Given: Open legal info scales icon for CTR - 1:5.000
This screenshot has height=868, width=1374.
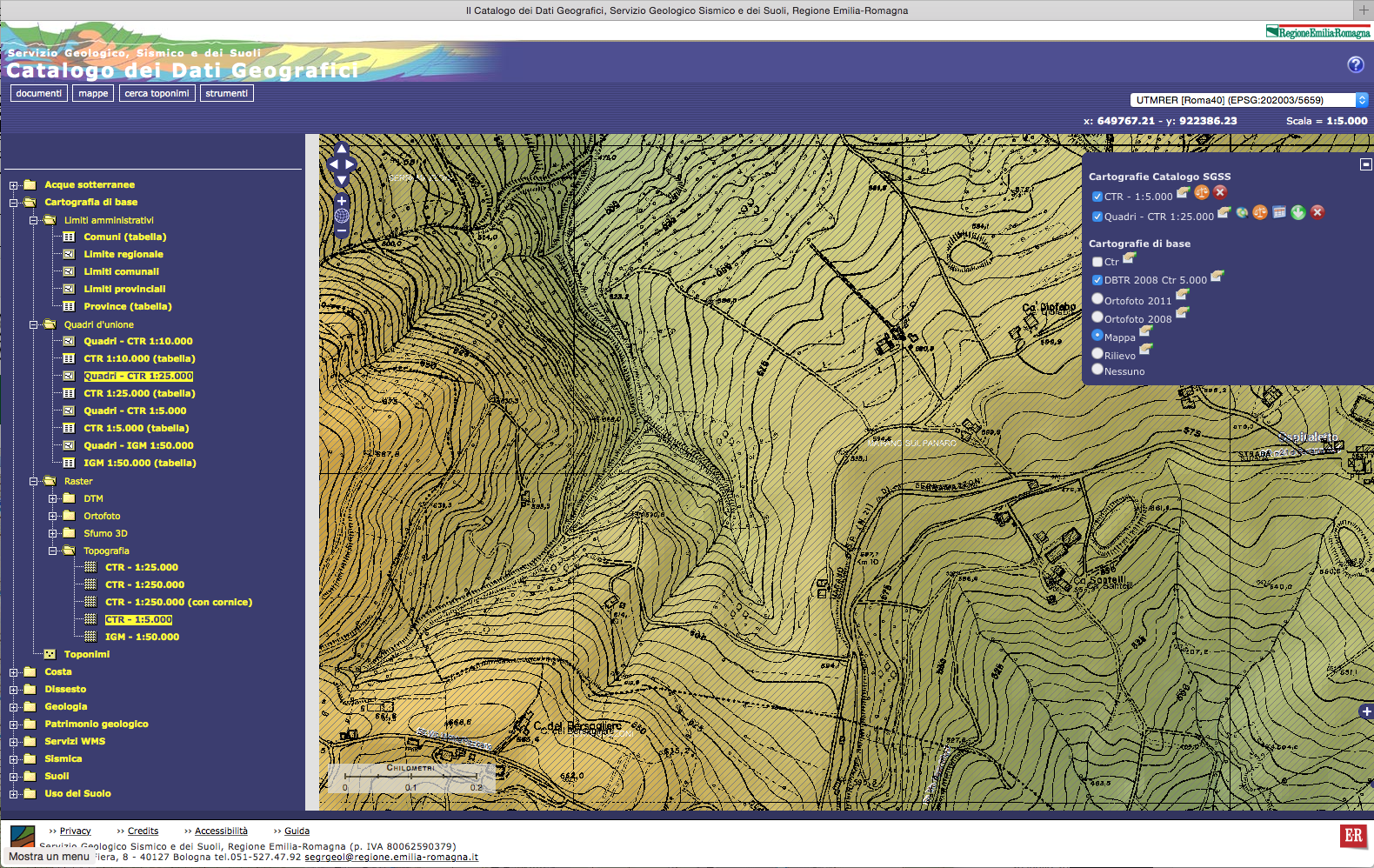Looking at the screenshot, I should (1202, 192).
